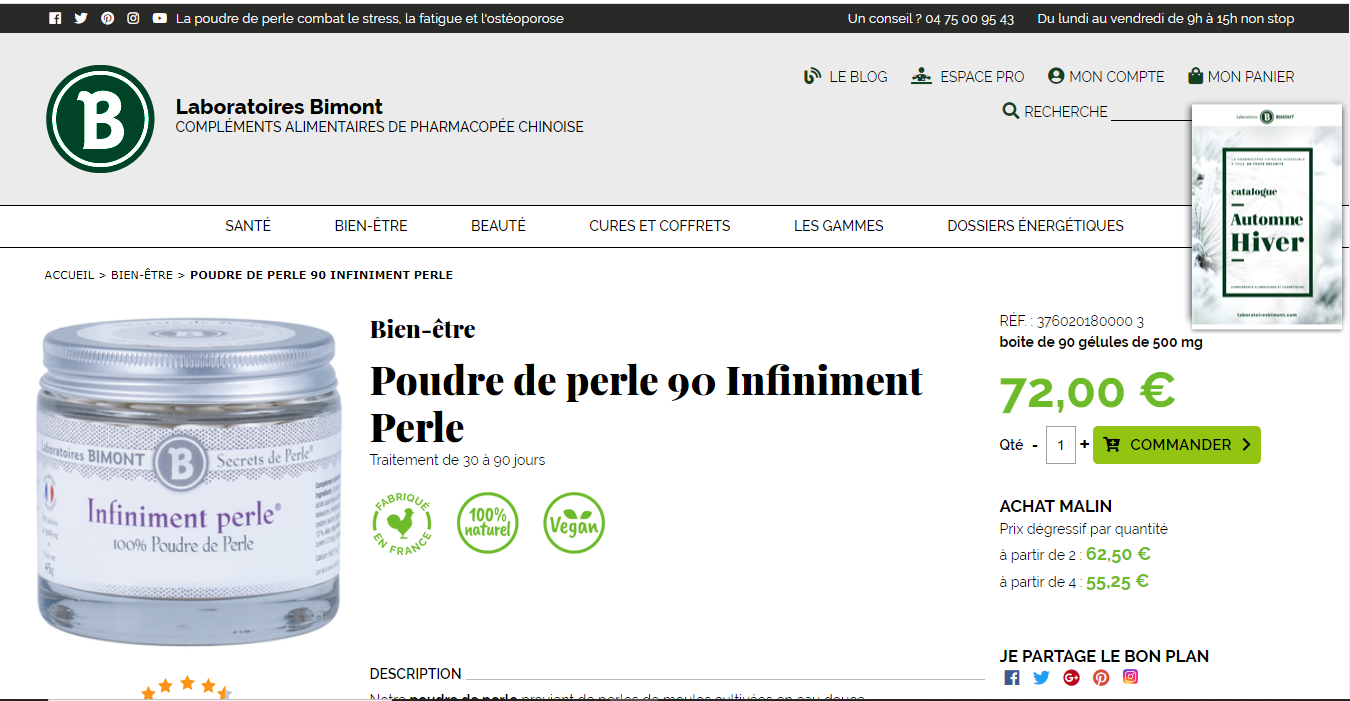Go to LE BLOG link

pyautogui.click(x=858, y=77)
